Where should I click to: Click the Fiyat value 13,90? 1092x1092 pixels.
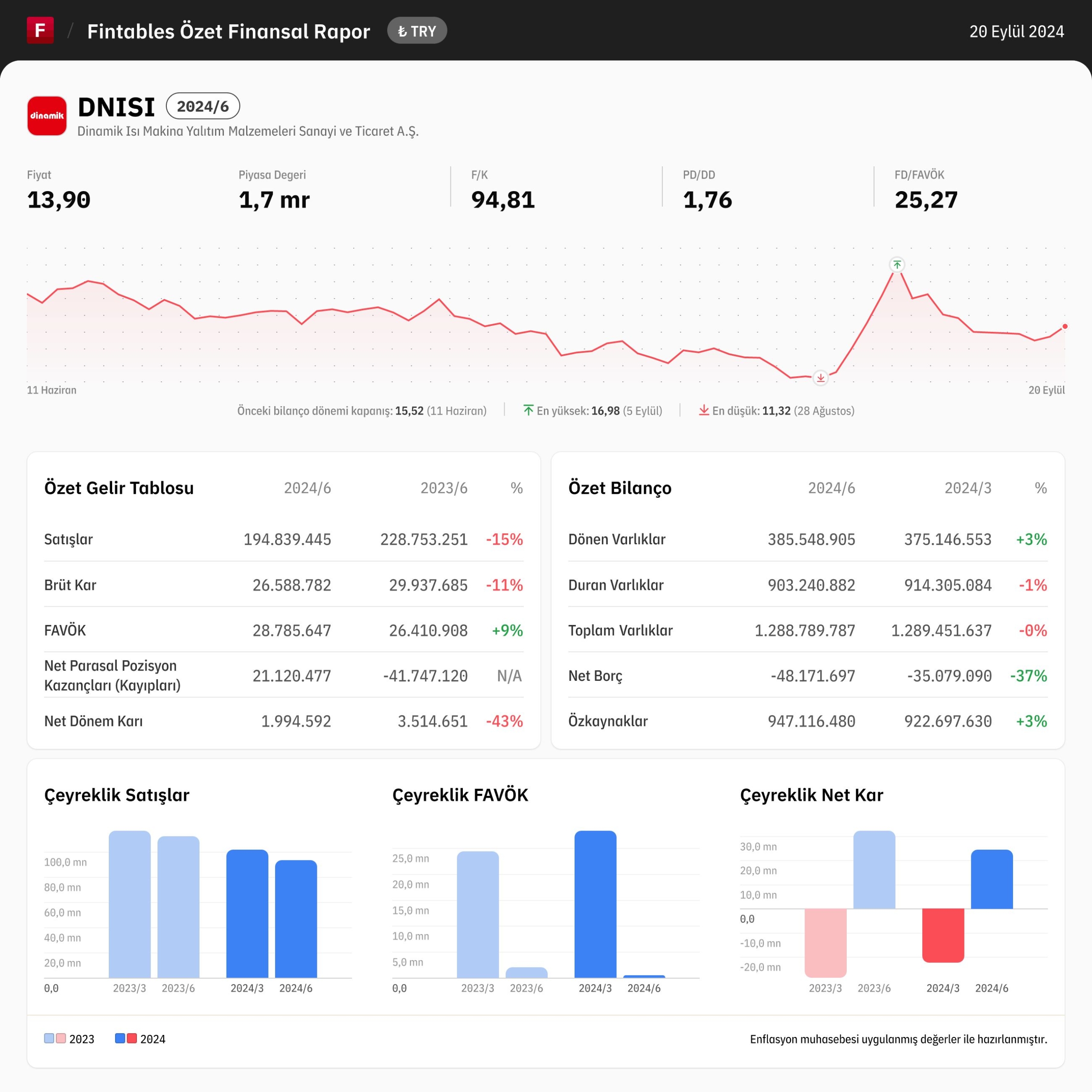tap(59, 200)
